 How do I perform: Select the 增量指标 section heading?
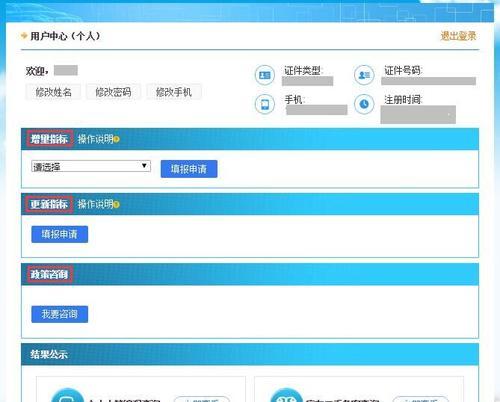coord(49,139)
